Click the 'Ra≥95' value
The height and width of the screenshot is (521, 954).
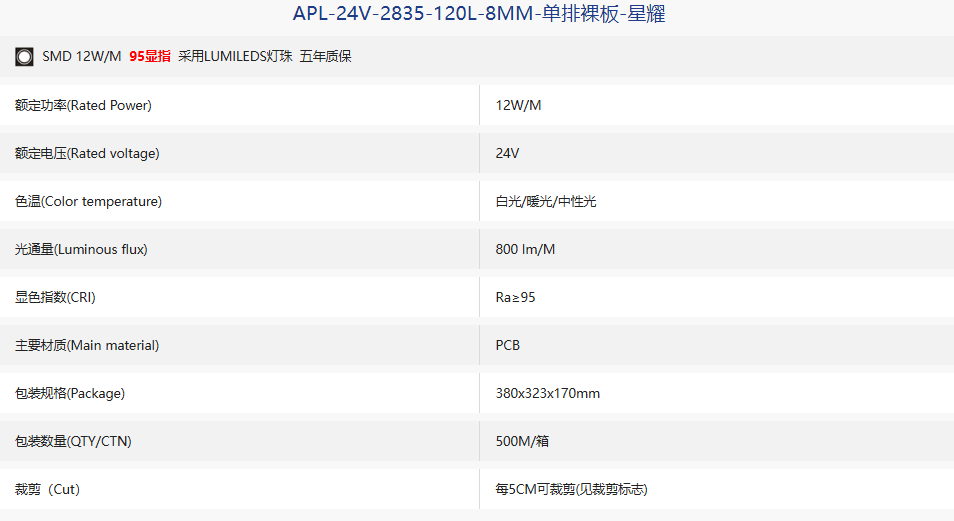[x=515, y=298]
